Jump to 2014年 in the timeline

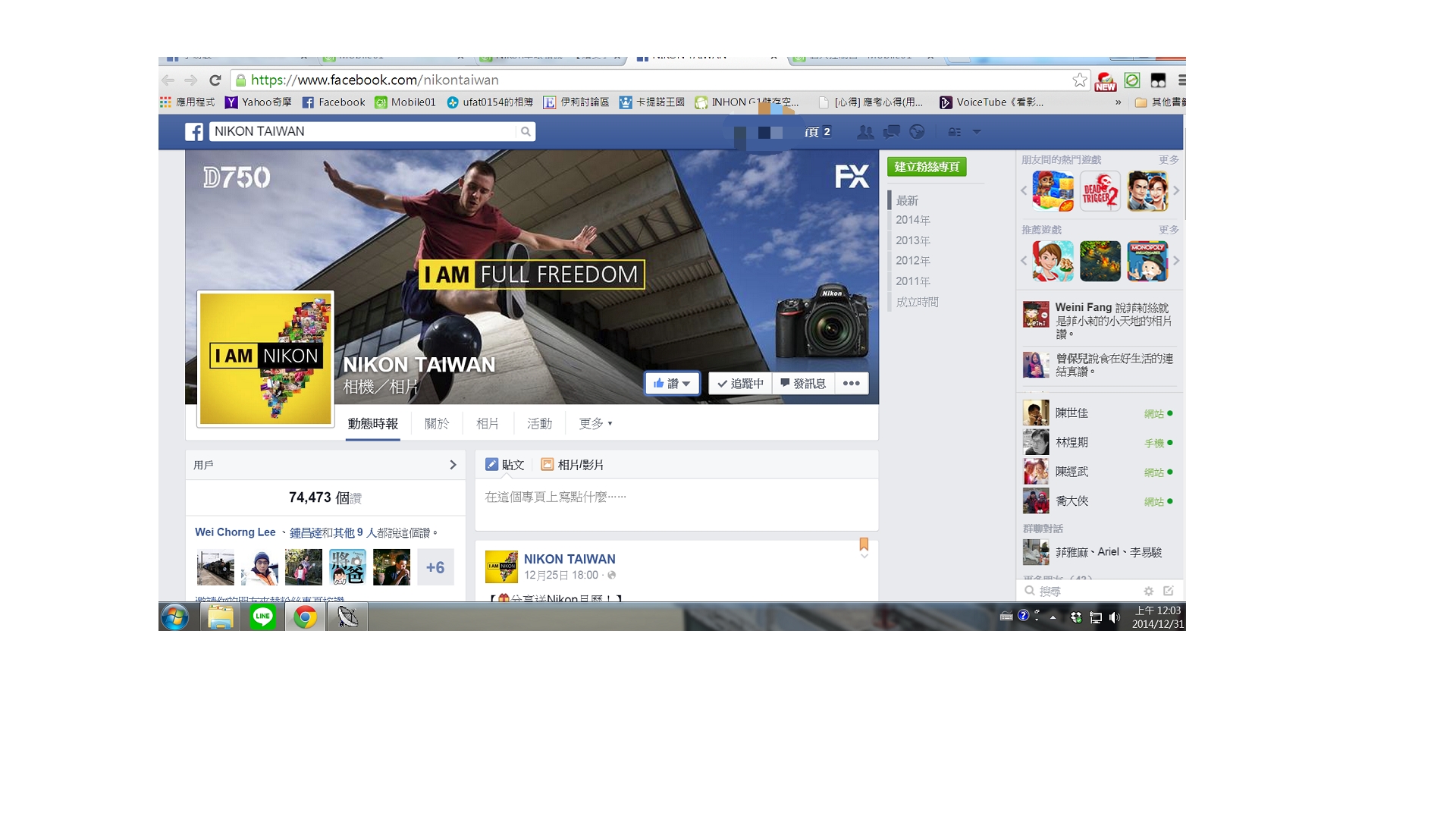tap(913, 220)
